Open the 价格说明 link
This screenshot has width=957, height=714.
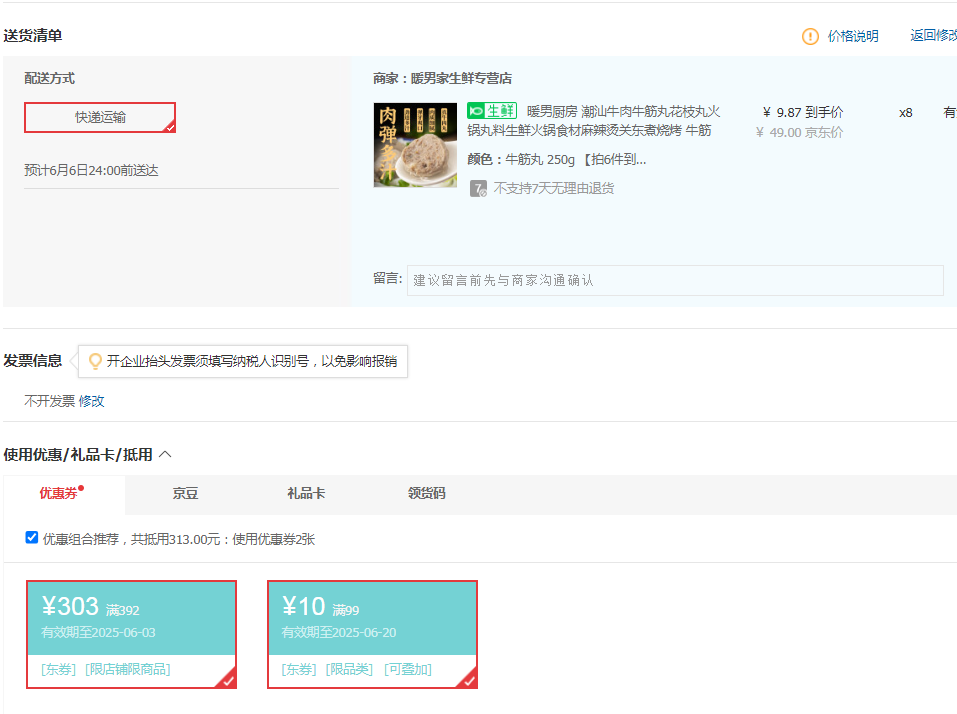853,36
